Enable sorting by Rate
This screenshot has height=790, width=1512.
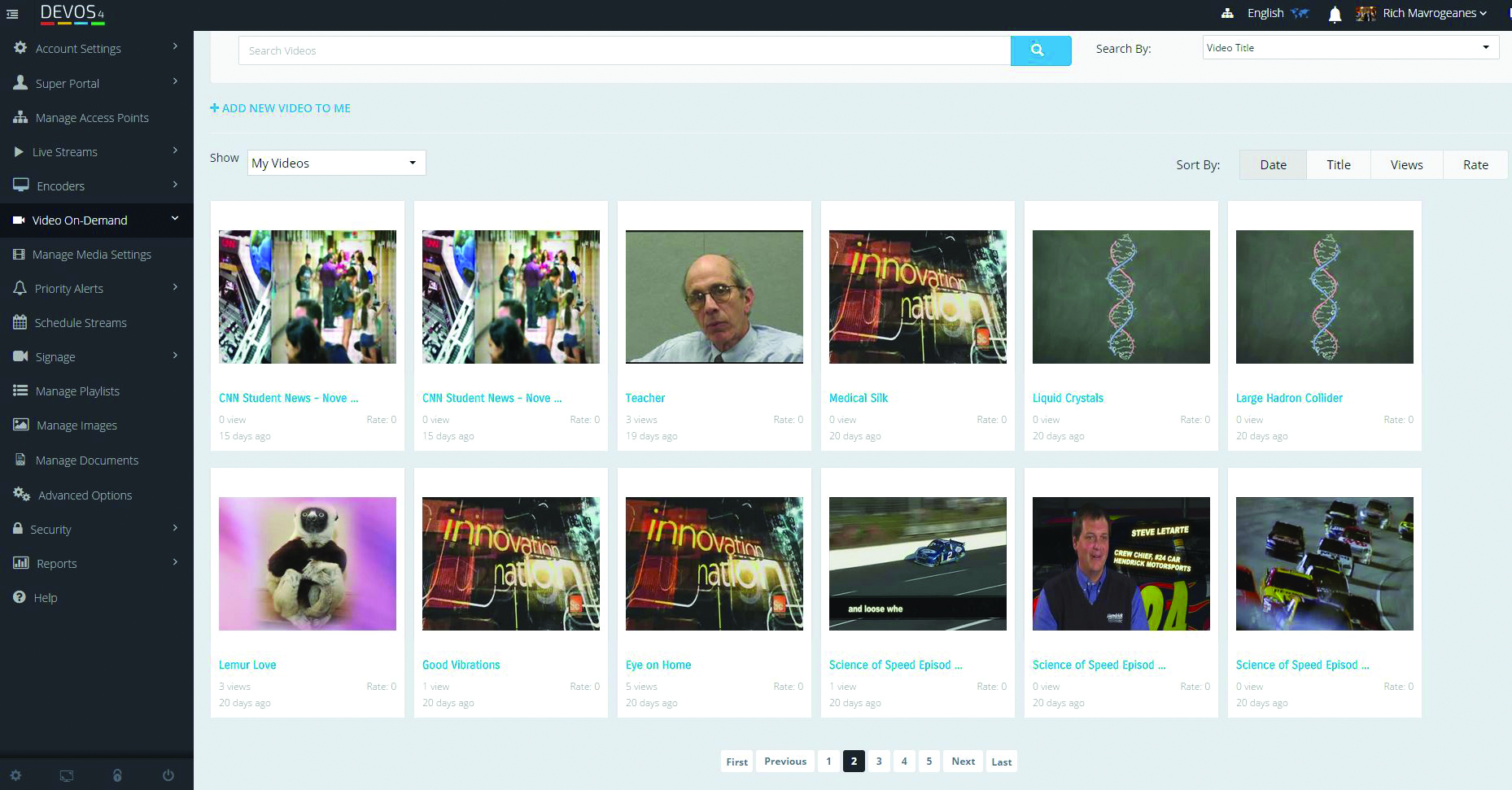[1475, 164]
